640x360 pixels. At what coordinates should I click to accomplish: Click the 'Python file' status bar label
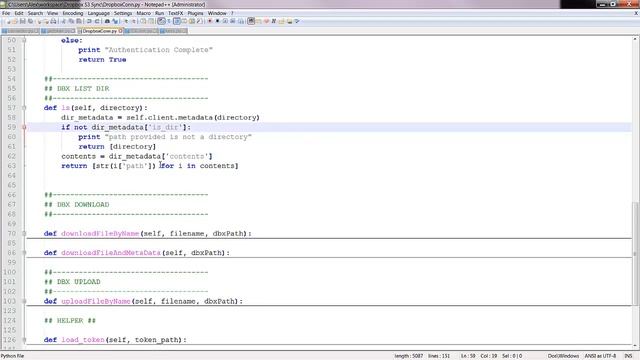(x=13, y=356)
